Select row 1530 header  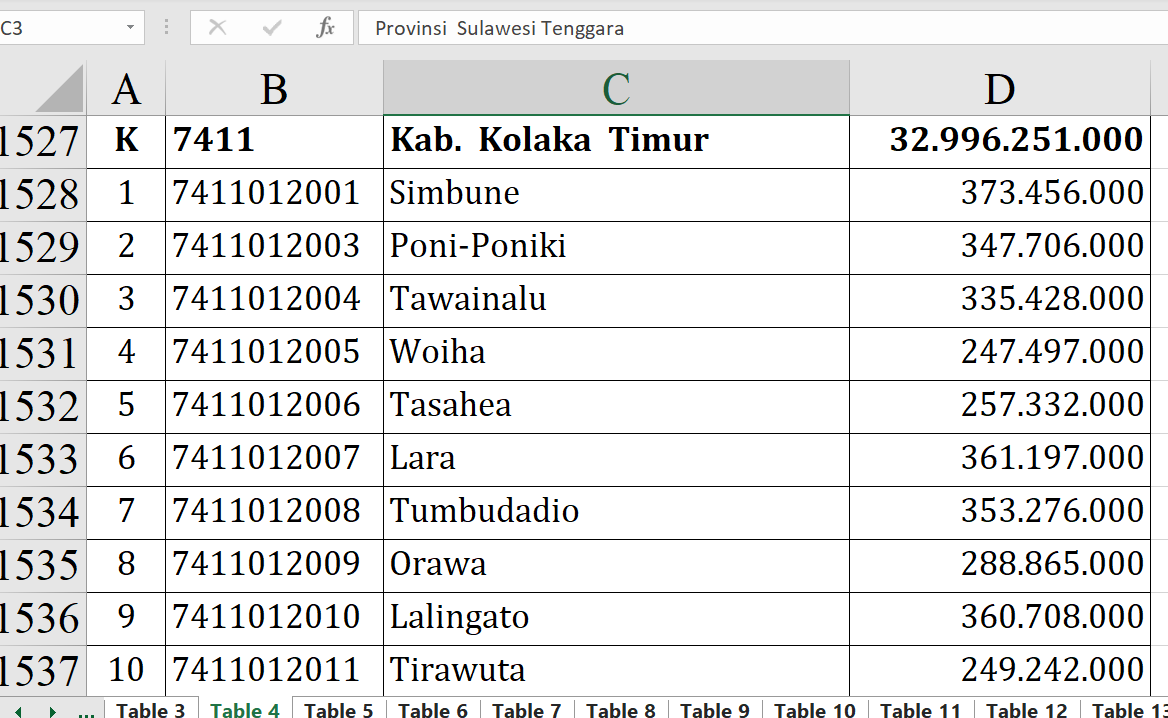[42, 300]
